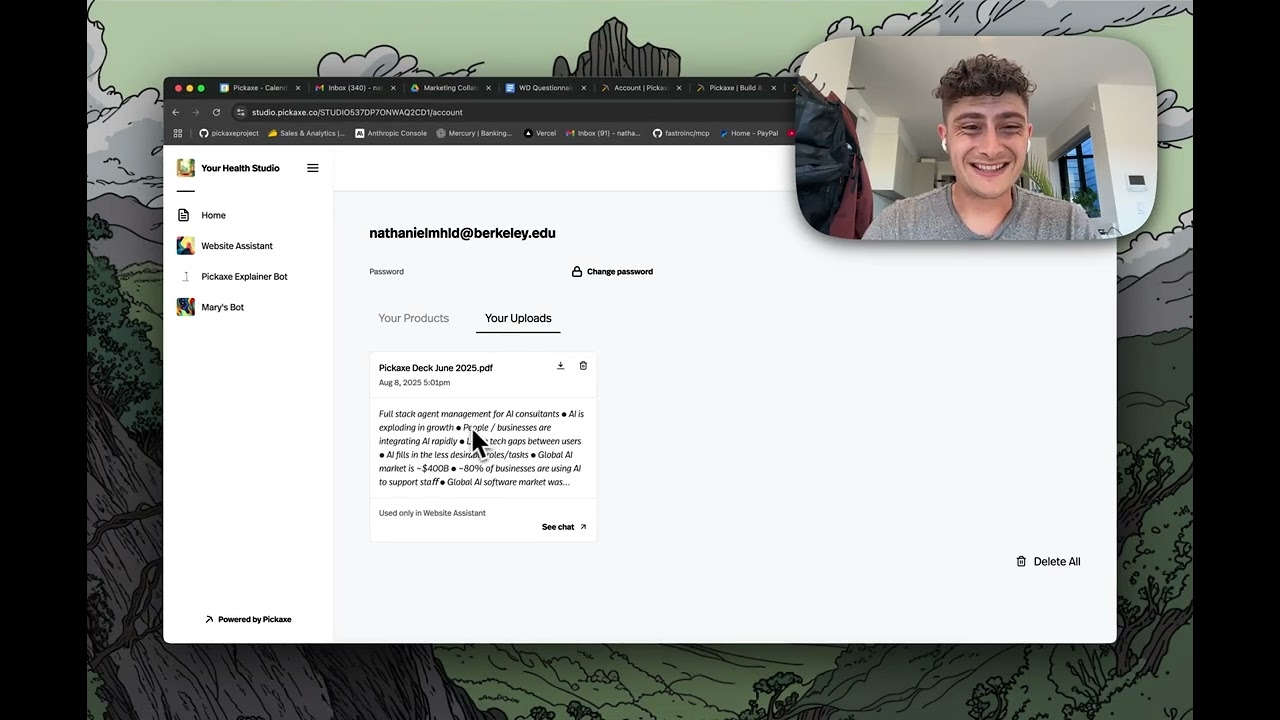The image size is (1280, 720).
Task: Click the nathanielmhld@berkeley.edu email heading
Action: (x=462, y=233)
